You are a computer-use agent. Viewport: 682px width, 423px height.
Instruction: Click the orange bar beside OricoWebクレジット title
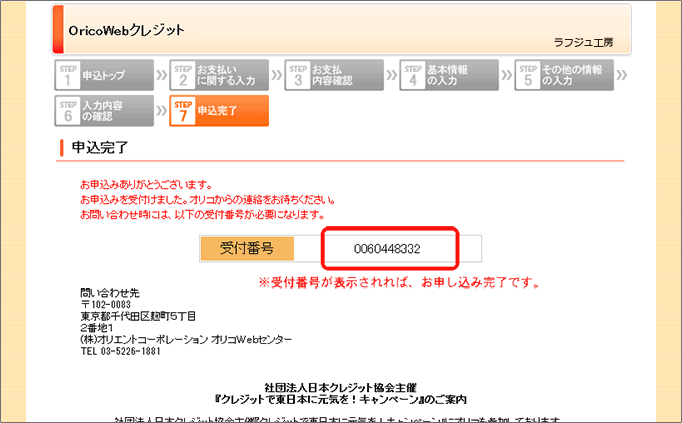(57, 29)
